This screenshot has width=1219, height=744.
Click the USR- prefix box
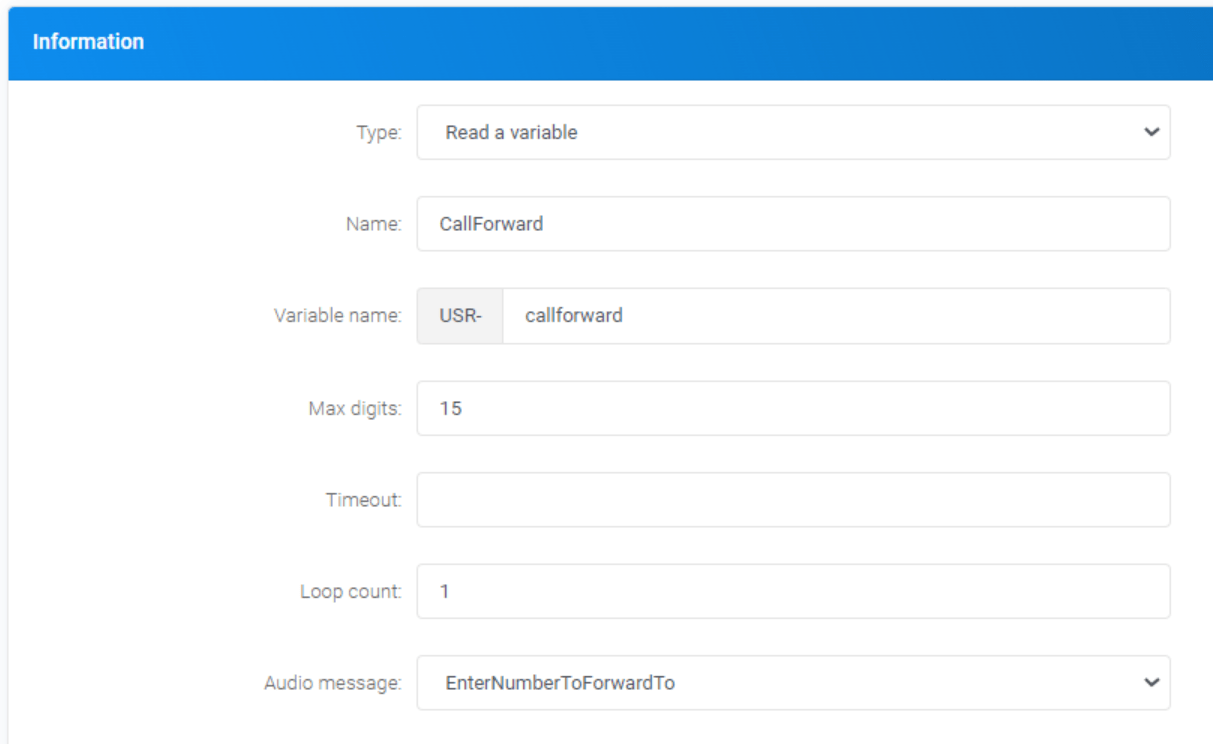(x=460, y=316)
